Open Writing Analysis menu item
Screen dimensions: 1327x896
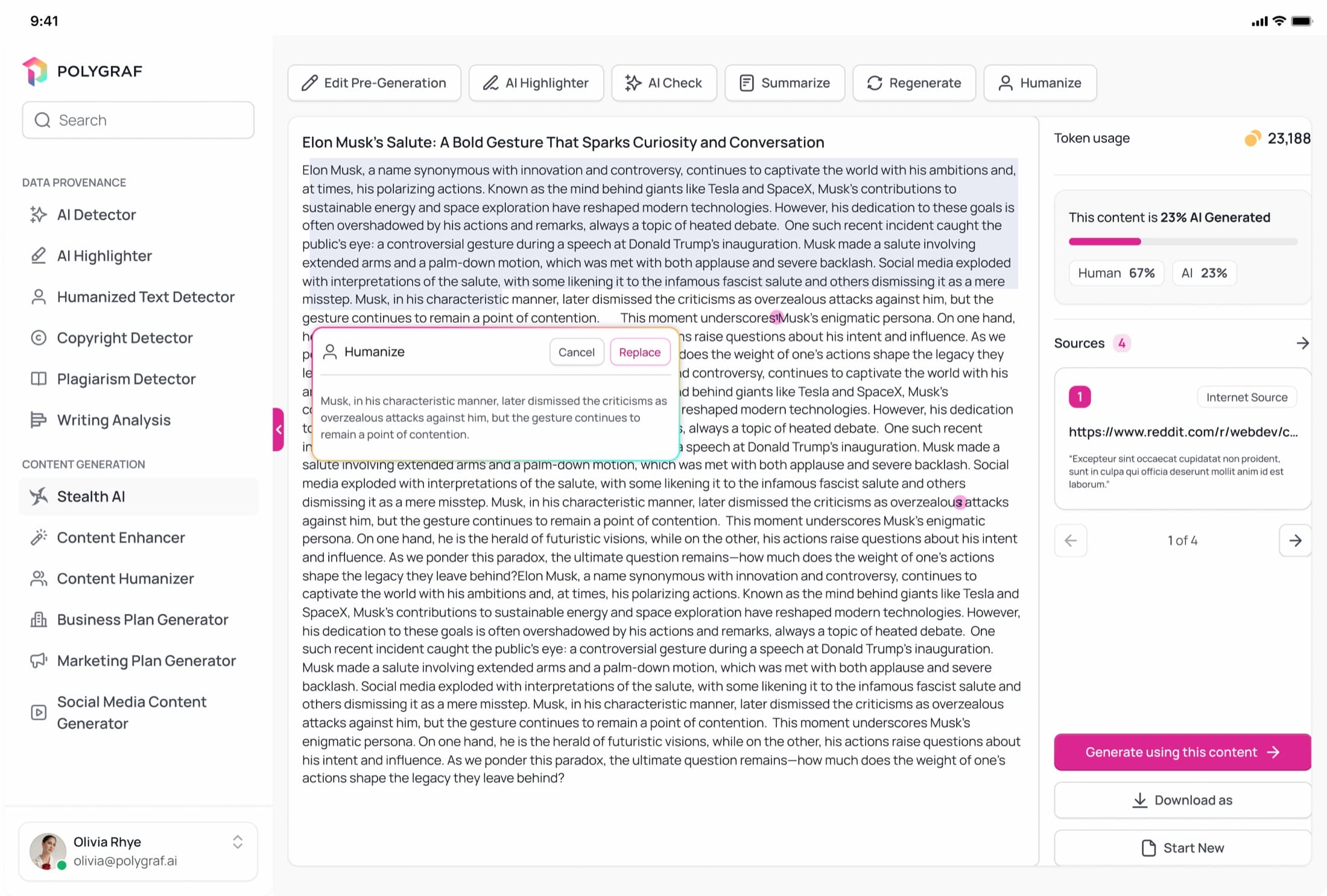click(138, 420)
